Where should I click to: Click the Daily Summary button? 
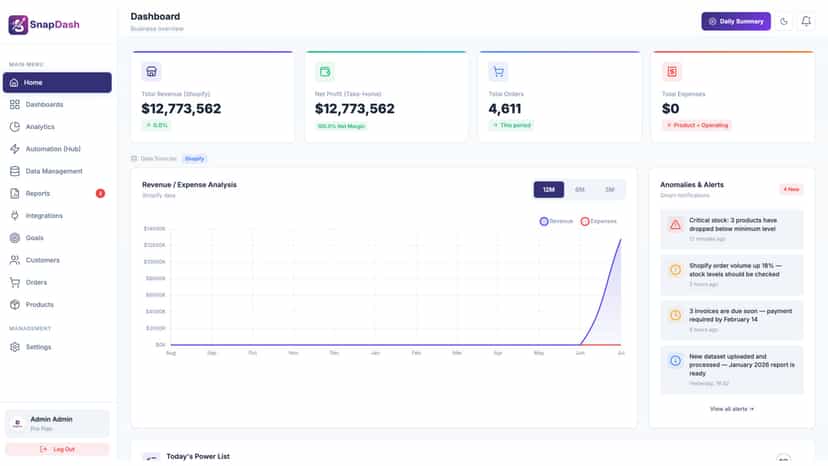pyautogui.click(x=736, y=22)
